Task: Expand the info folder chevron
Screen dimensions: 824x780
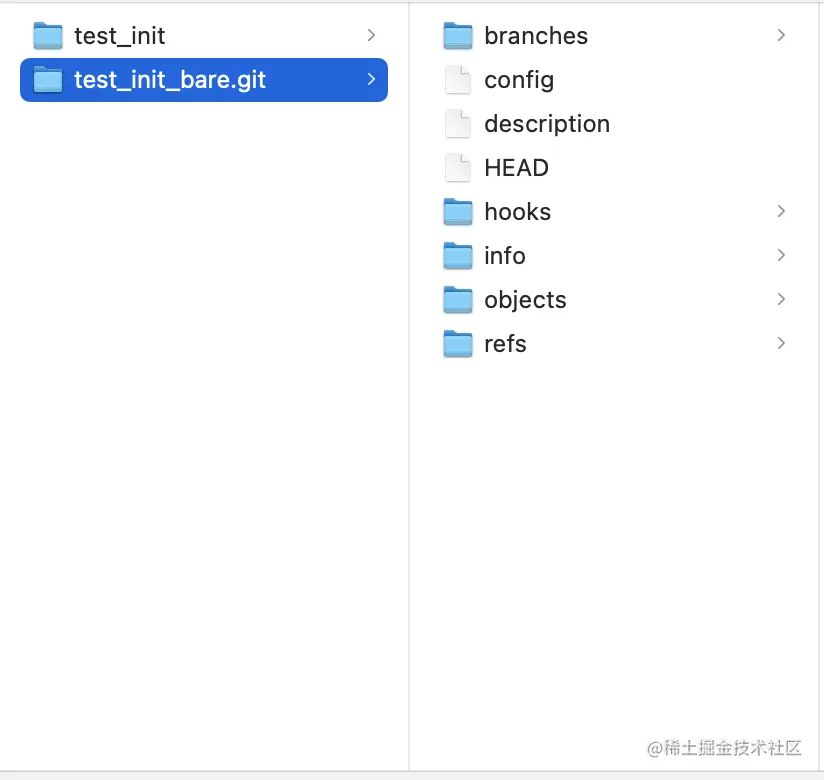Action: point(781,256)
